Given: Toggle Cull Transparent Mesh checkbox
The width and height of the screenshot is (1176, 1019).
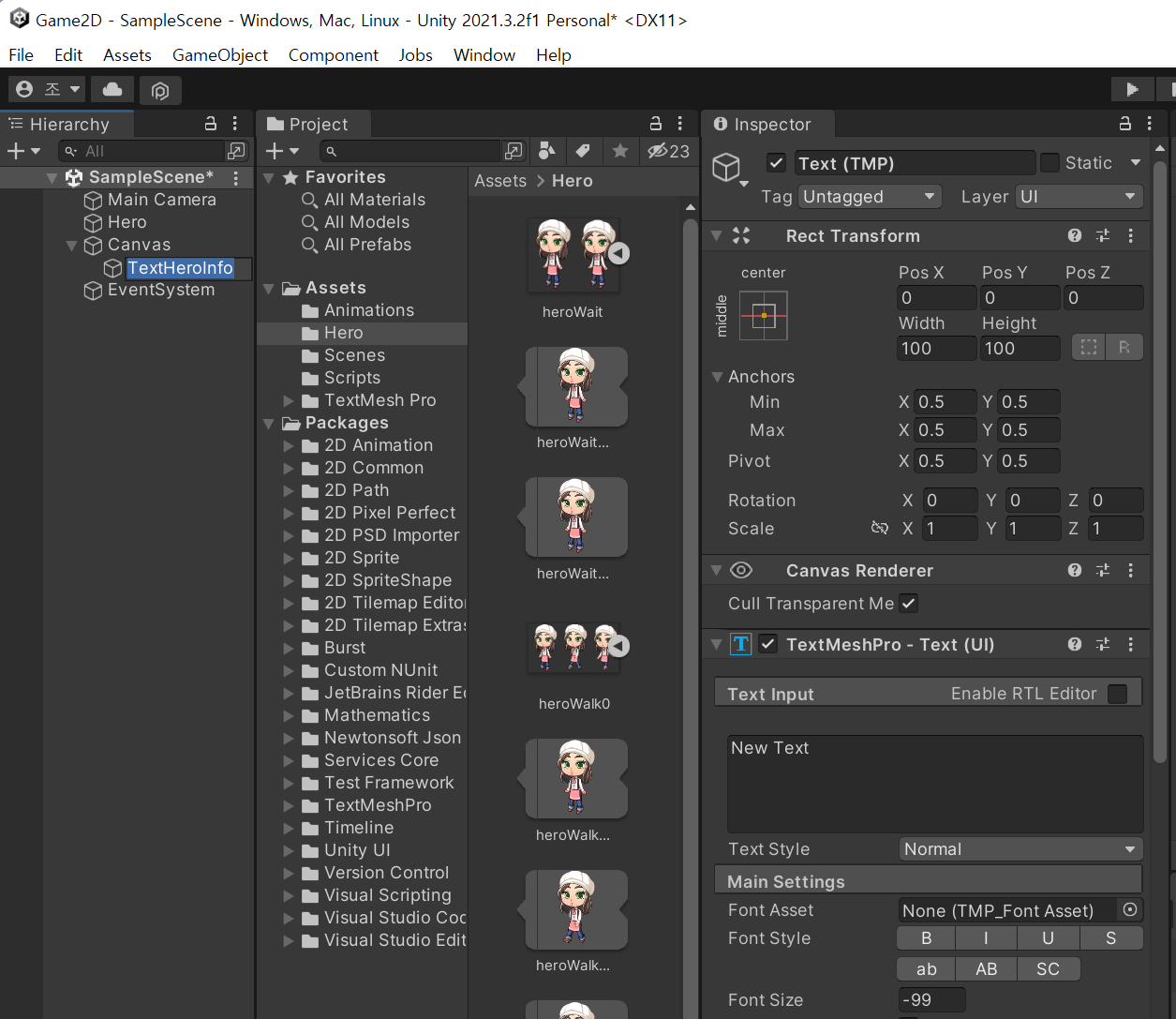Looking at the screenshot, I should (x=909, y=604).
